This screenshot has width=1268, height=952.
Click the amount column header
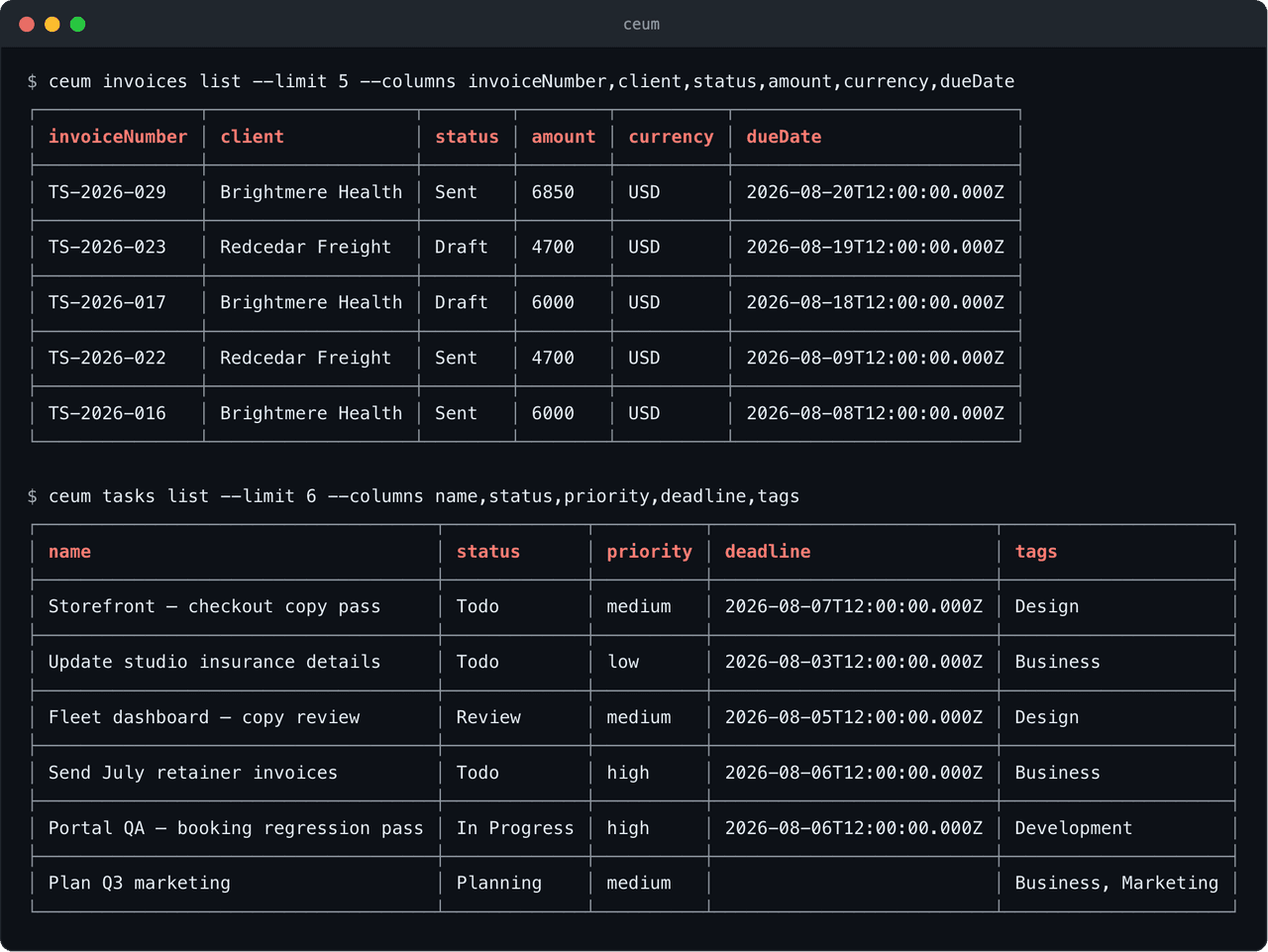[564, 137]
